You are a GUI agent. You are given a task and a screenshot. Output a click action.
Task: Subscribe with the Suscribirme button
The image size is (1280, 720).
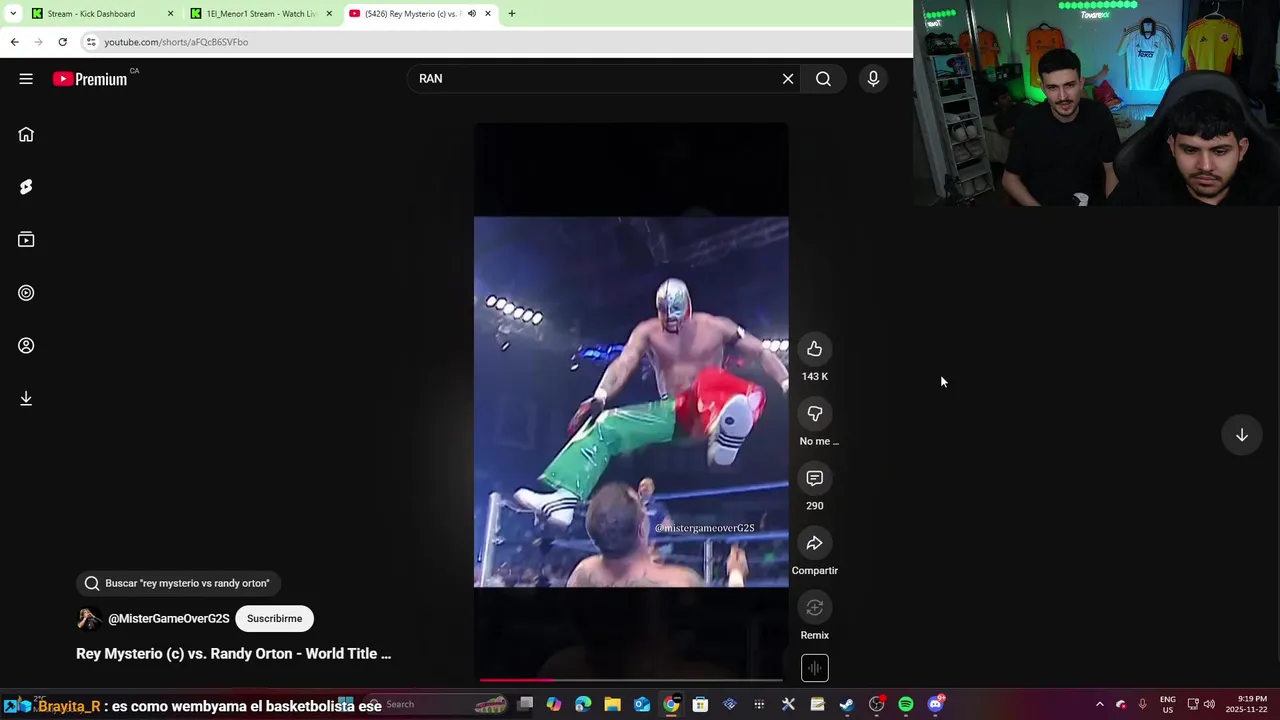tap(274, 619)
